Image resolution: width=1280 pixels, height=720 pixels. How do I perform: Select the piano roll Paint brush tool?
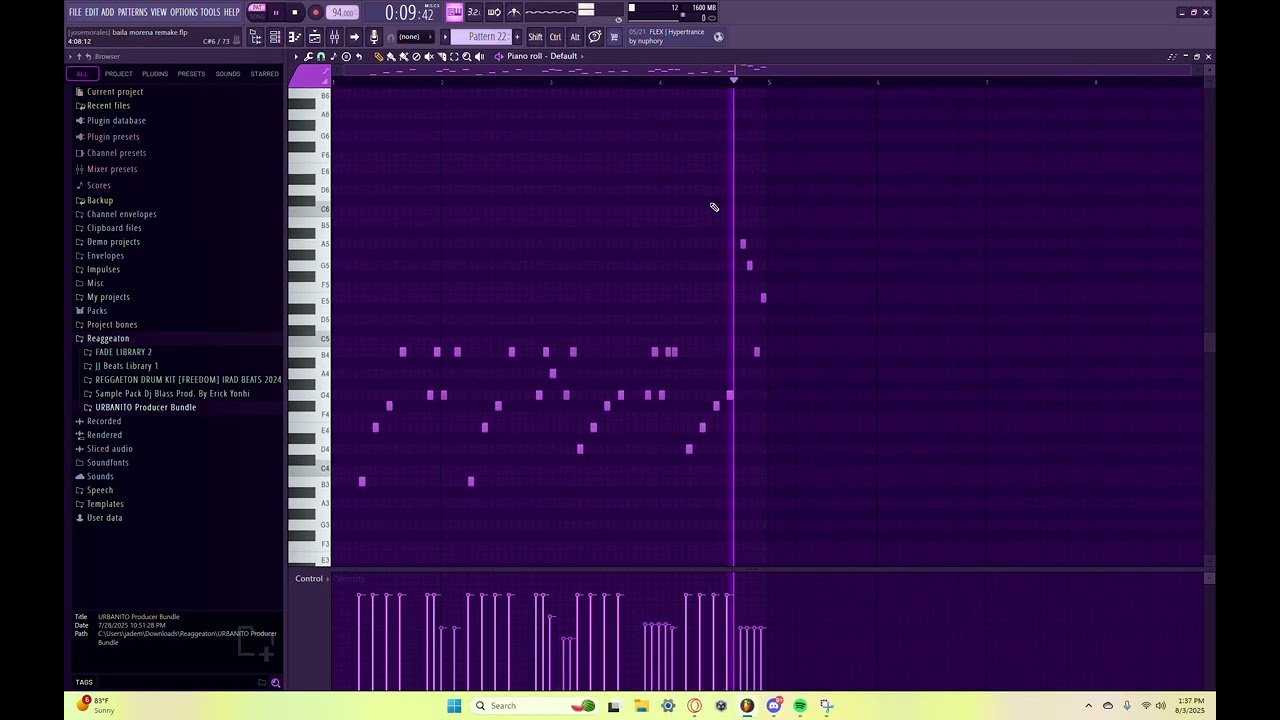pyautogui.click(x=391, y=56)
